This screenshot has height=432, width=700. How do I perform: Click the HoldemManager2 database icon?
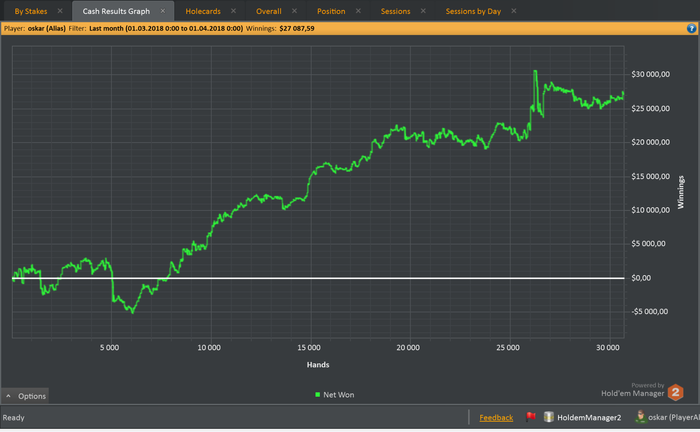pos(549,417)
